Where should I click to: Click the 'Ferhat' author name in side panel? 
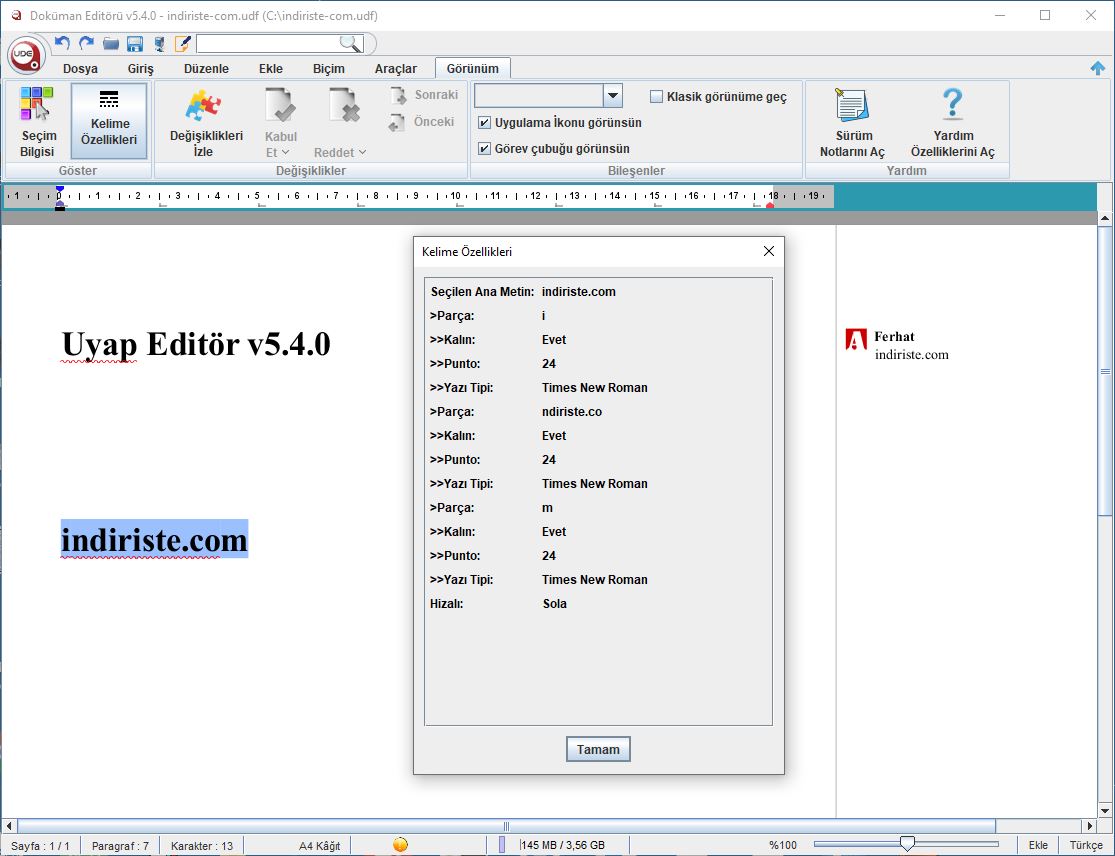[x=895, y=337]
